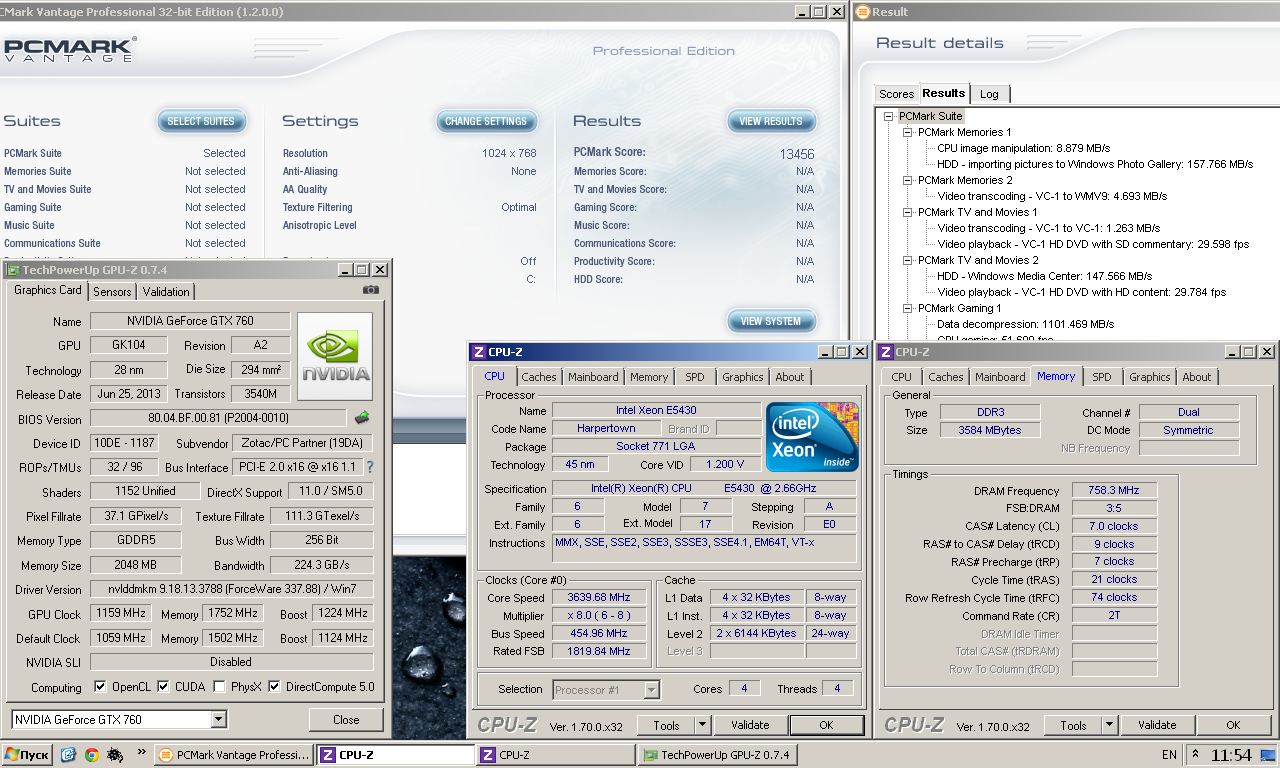
Task: Open Mainboard tab in CPU-Z CPU window
Action: click(593, 377)
